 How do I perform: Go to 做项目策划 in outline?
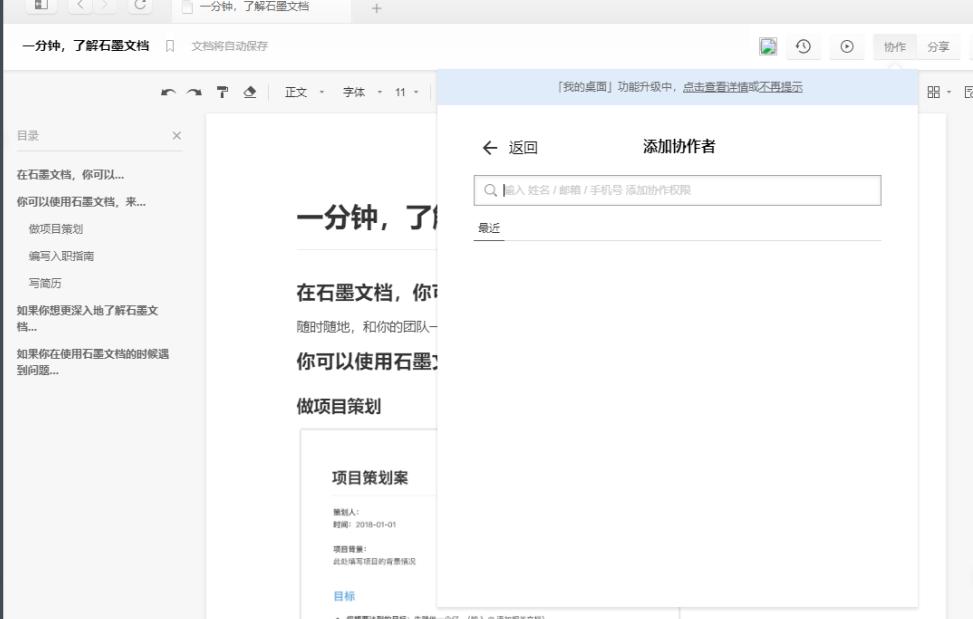pyautogui.click(x=56, y=229)
